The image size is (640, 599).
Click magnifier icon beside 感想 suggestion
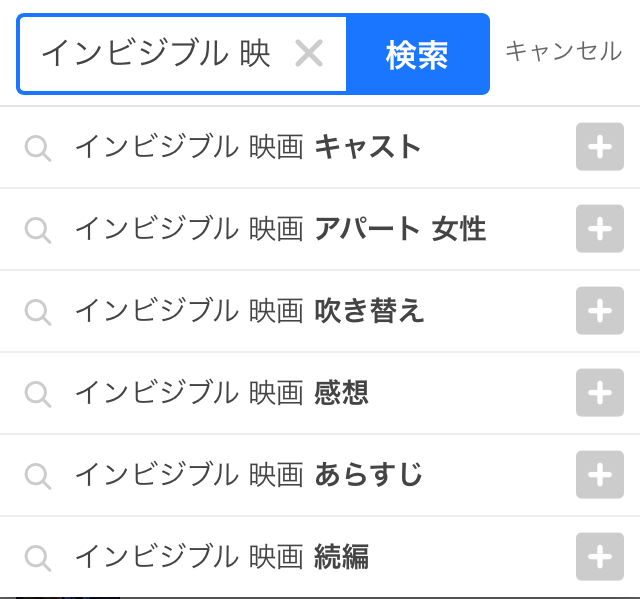click(x=38, y=394)
